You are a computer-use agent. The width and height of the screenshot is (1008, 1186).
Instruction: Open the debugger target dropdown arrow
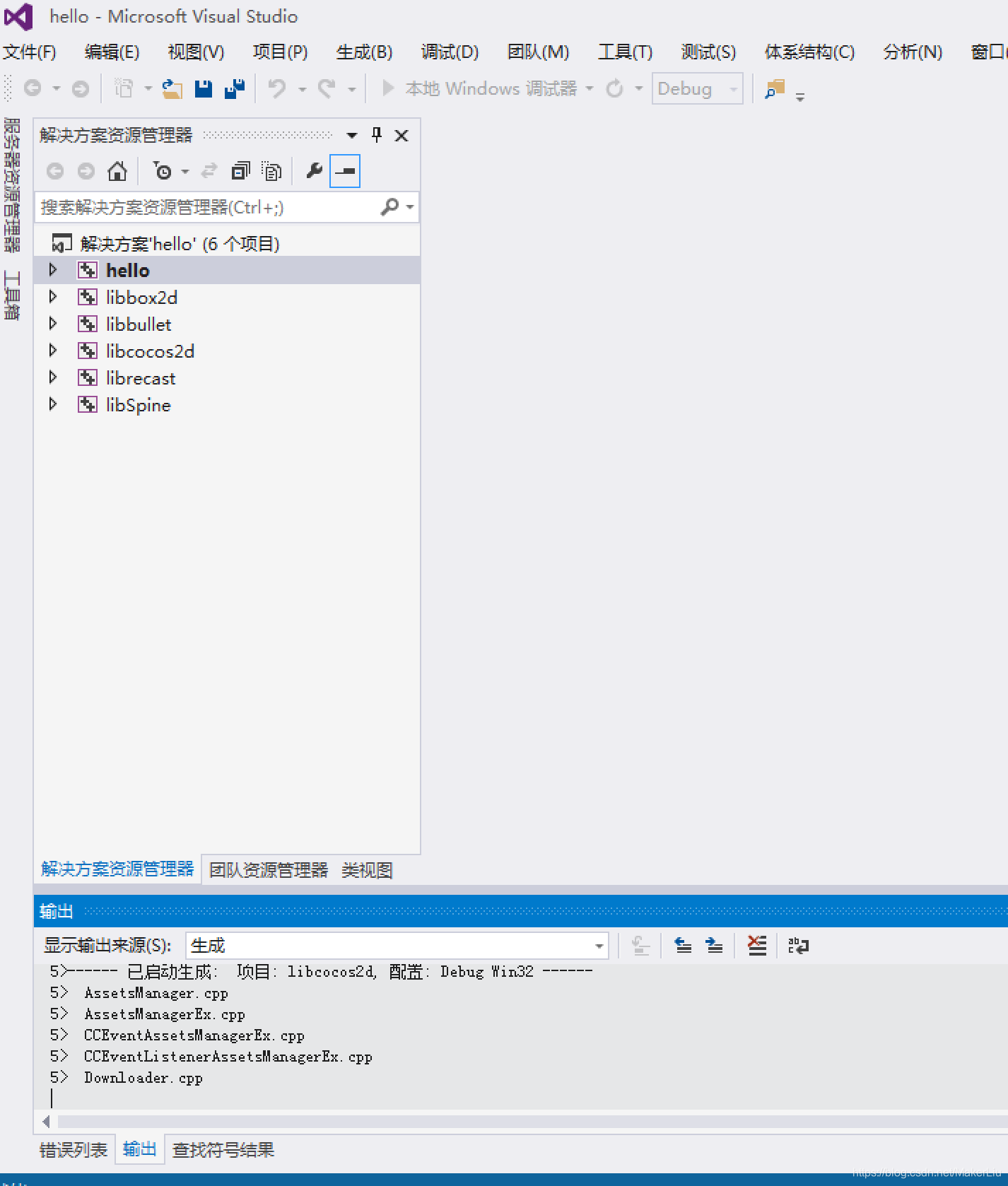tap(590, 89)
